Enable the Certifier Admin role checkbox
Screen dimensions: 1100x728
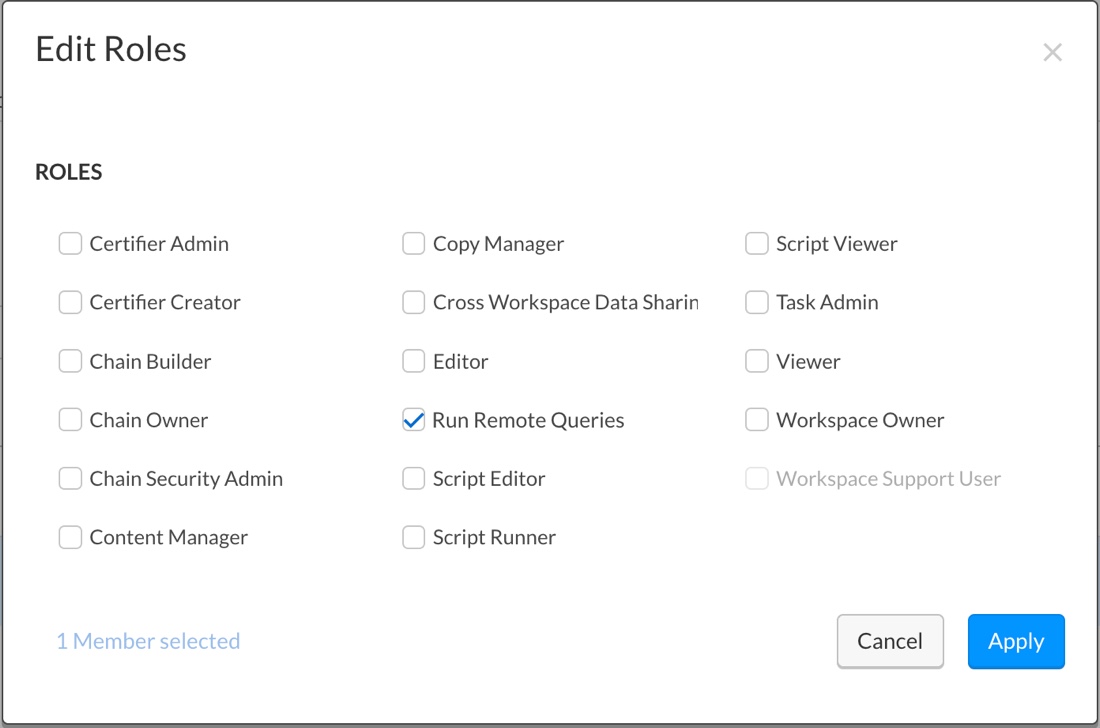[70, 244]
